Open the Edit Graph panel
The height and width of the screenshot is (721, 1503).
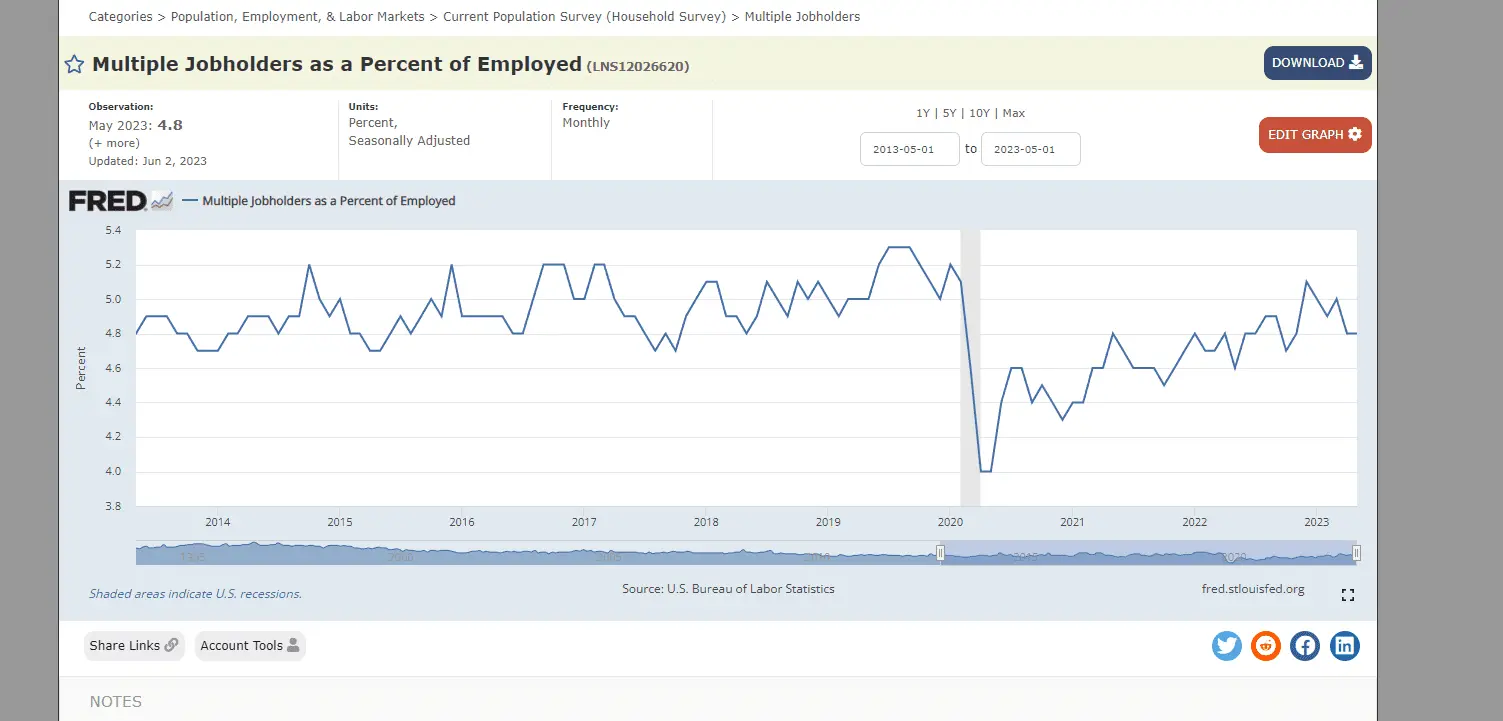pyautogui.click(x=1314, y=135)
